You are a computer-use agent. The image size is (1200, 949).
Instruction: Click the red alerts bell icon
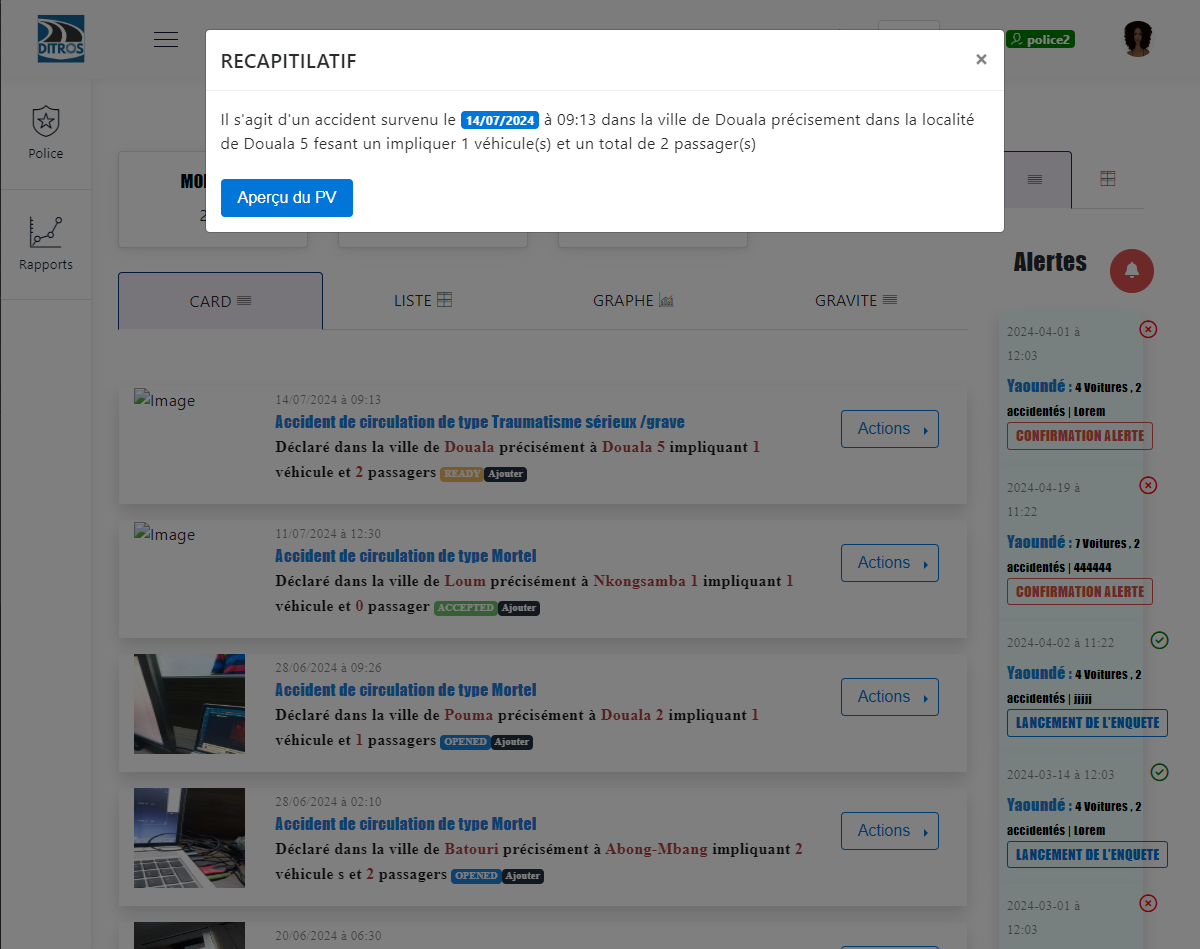(1132, 271)
